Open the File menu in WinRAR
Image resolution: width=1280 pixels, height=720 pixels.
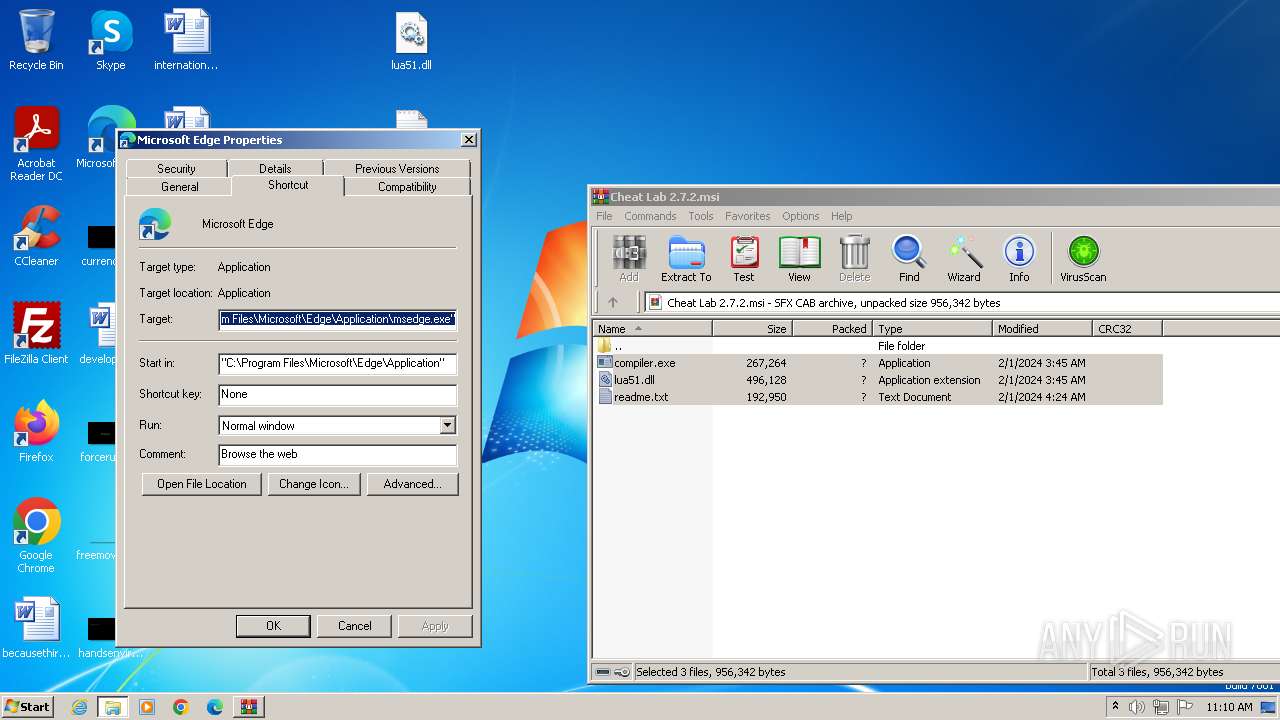click(604, 216)
